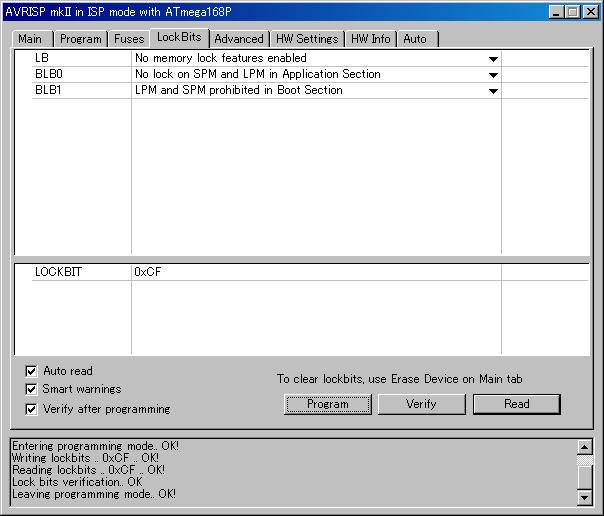Disable Smart warnings checkbox

[31, 389]
